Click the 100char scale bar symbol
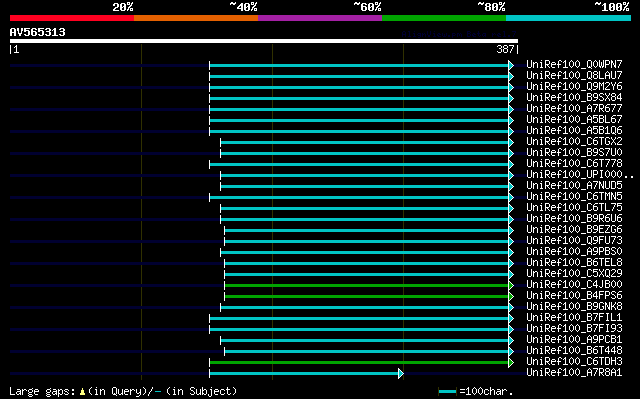 [x=447, y=392]
